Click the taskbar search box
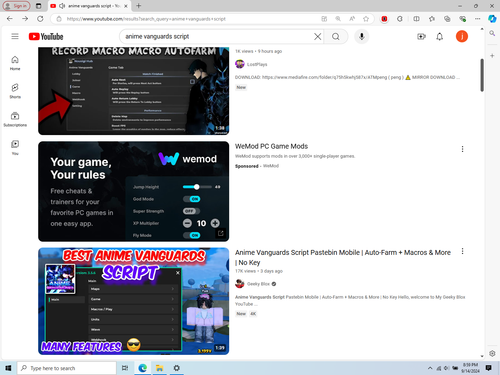The image size is (500, 375). [67, 368]
